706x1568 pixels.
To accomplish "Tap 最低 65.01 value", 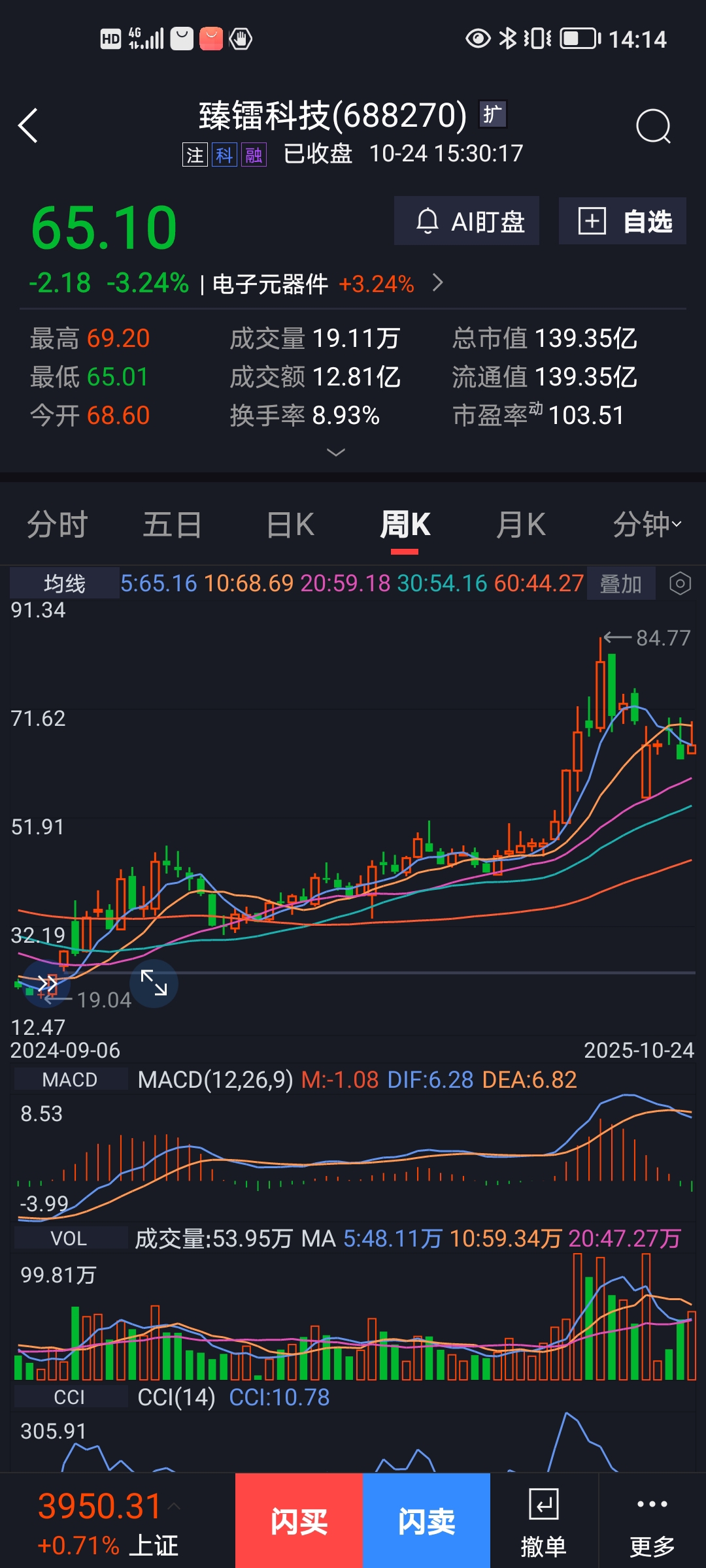I will coord(118,377).
